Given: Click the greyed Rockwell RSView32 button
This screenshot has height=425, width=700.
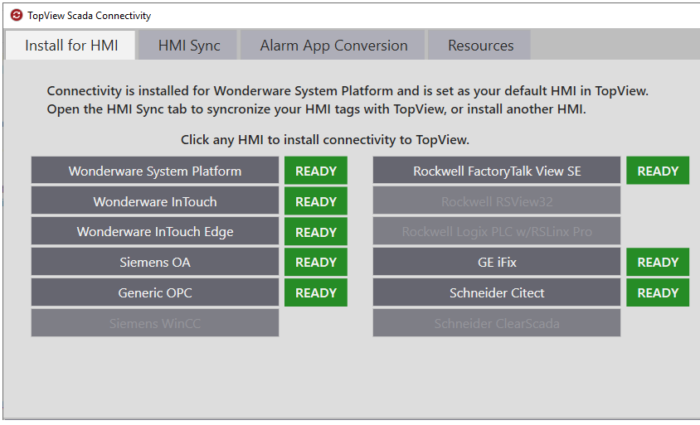Looking at the screenshot, I should pos(496,201).
